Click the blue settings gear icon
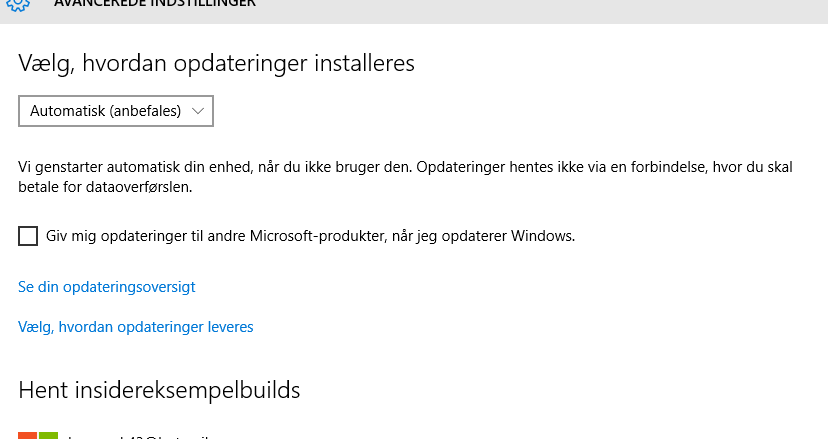This screenshot has height=439, width=828. pyautogui.click(x=18, y=5)
